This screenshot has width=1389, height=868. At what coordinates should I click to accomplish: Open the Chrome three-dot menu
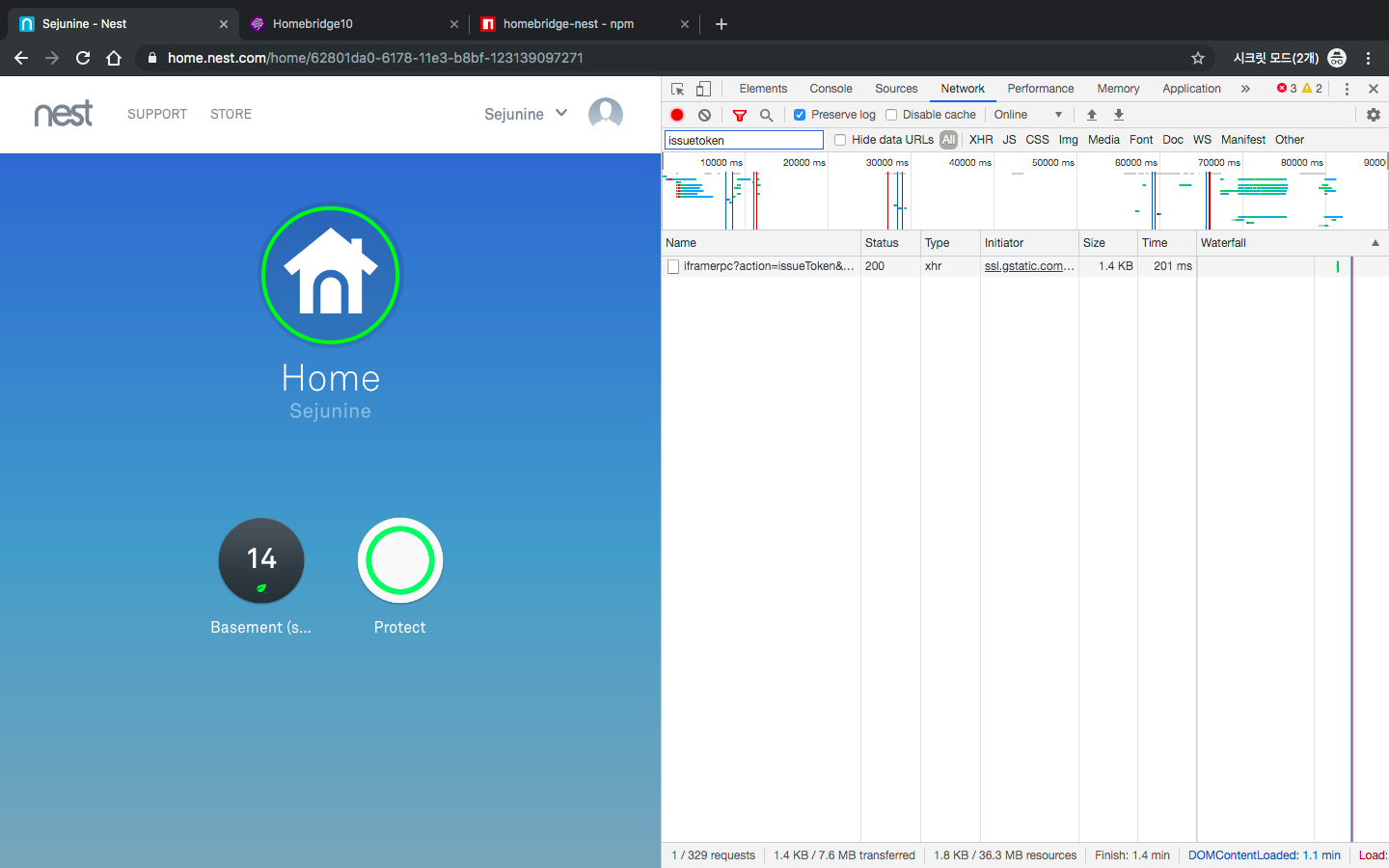tap(1368, 58)
